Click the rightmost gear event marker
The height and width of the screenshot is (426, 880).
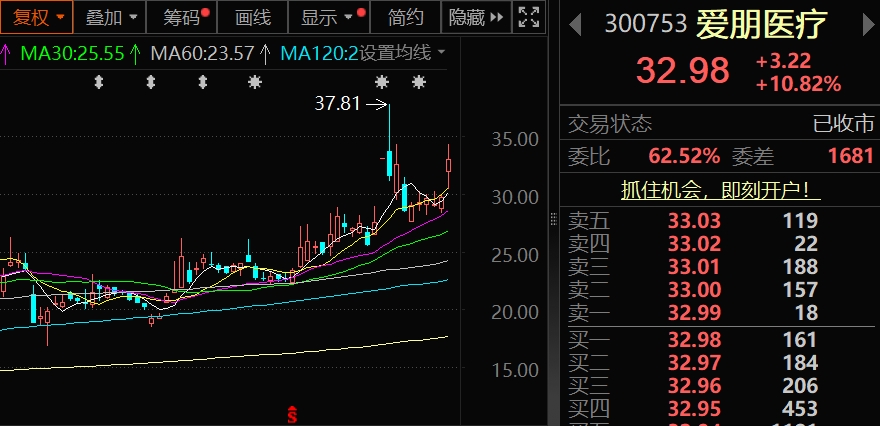[417, 82]
